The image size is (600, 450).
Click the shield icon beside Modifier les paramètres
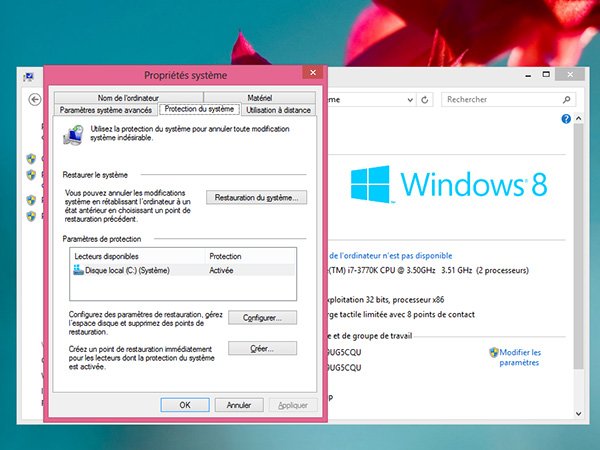point(494,352)
